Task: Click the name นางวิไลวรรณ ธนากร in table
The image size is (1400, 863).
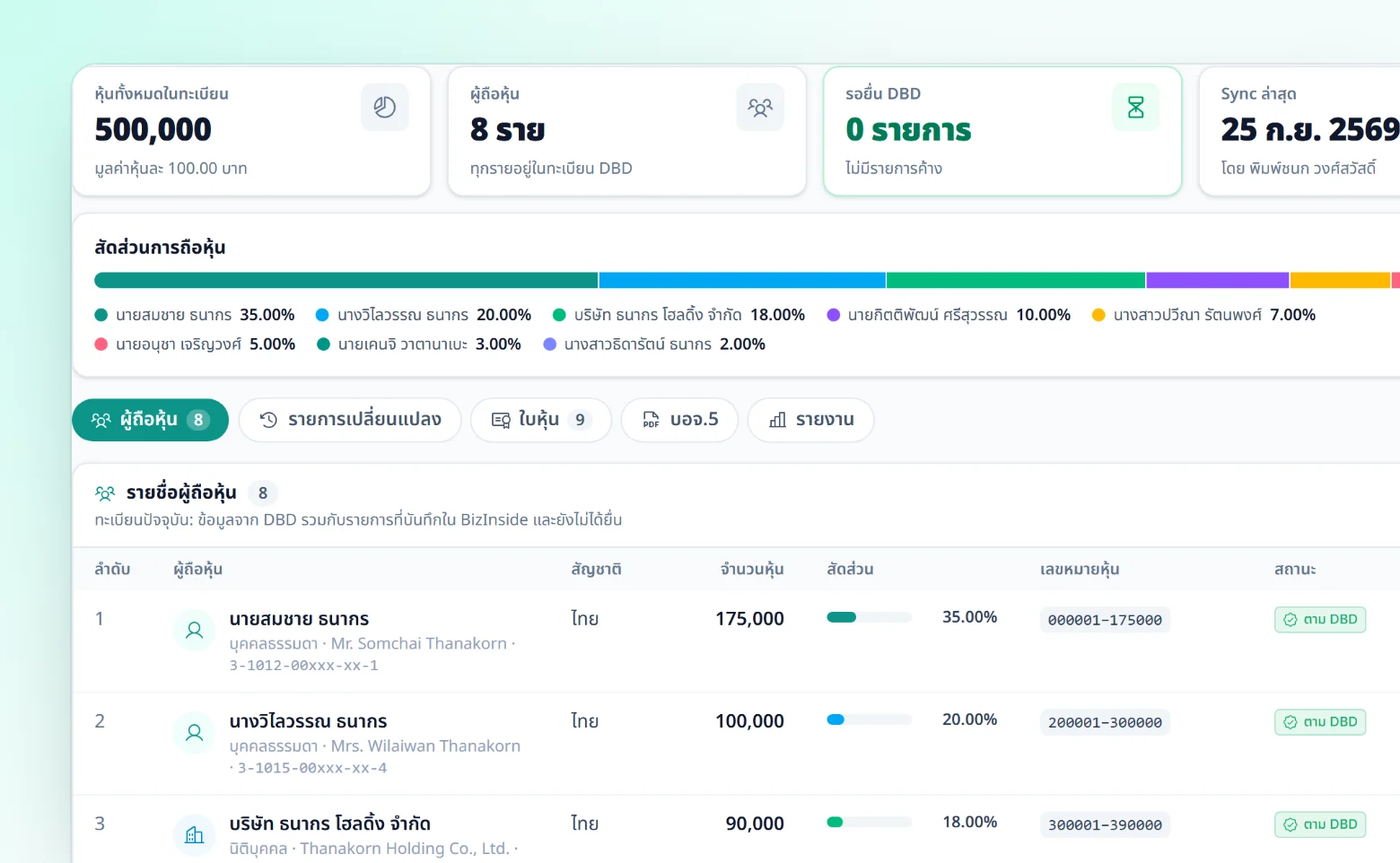Action: [x=308, y=721]
